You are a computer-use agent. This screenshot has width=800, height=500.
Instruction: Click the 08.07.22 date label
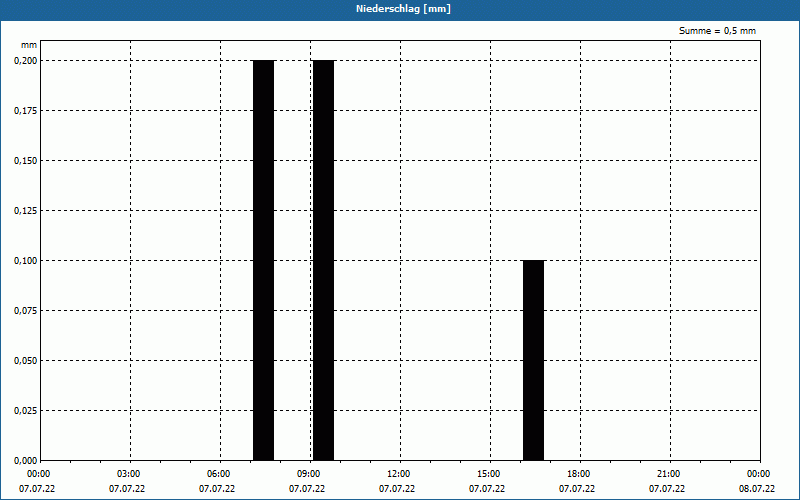coord(757,489)
